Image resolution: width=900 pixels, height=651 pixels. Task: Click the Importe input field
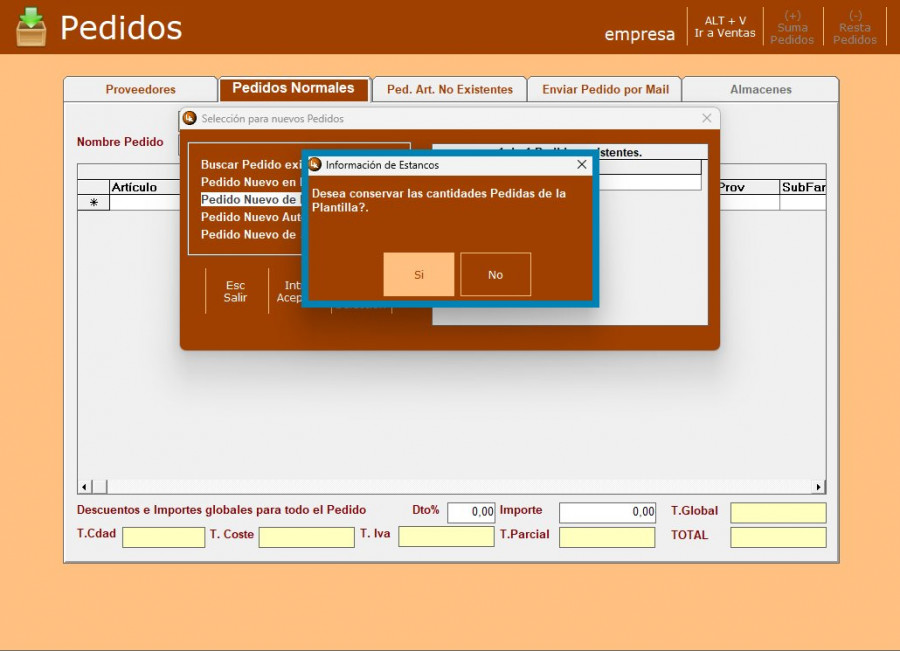click(x=607, y=512)
